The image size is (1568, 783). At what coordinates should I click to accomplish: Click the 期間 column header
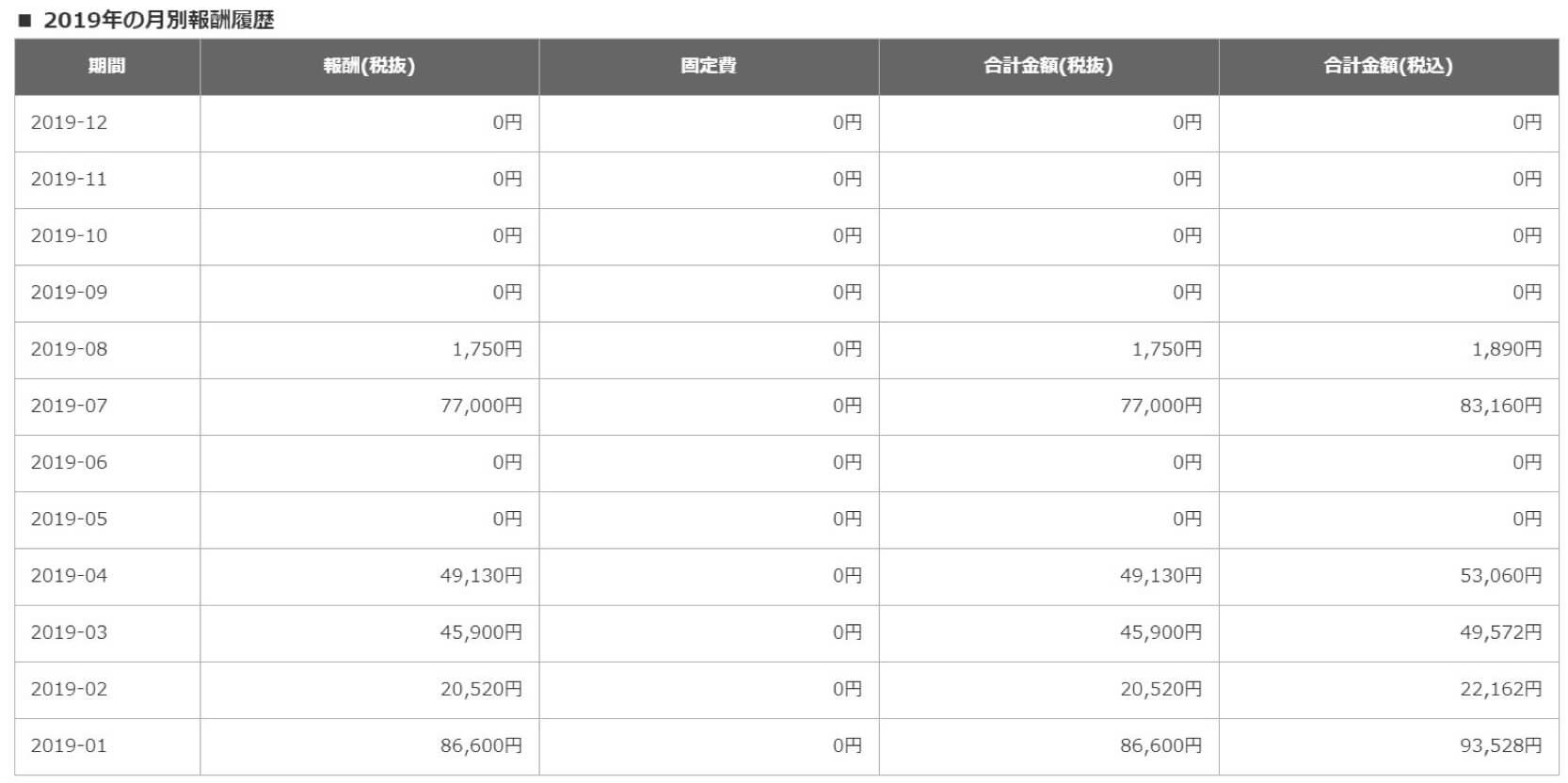106,66
